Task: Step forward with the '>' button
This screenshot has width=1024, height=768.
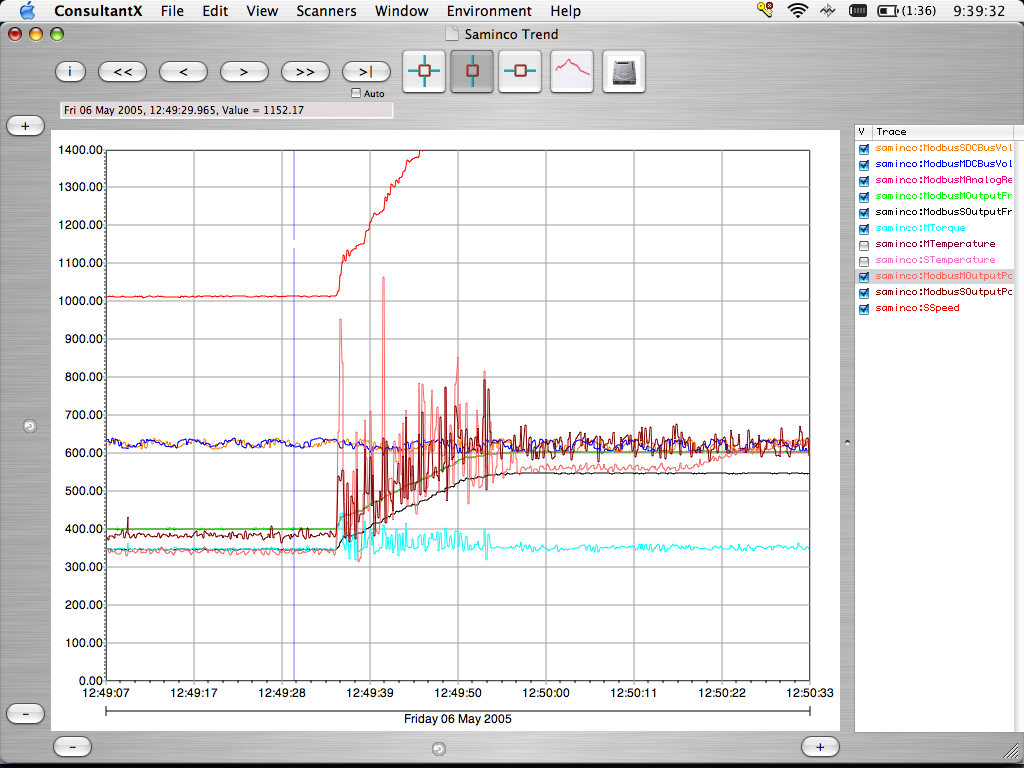Action: (x=245, y=71)
